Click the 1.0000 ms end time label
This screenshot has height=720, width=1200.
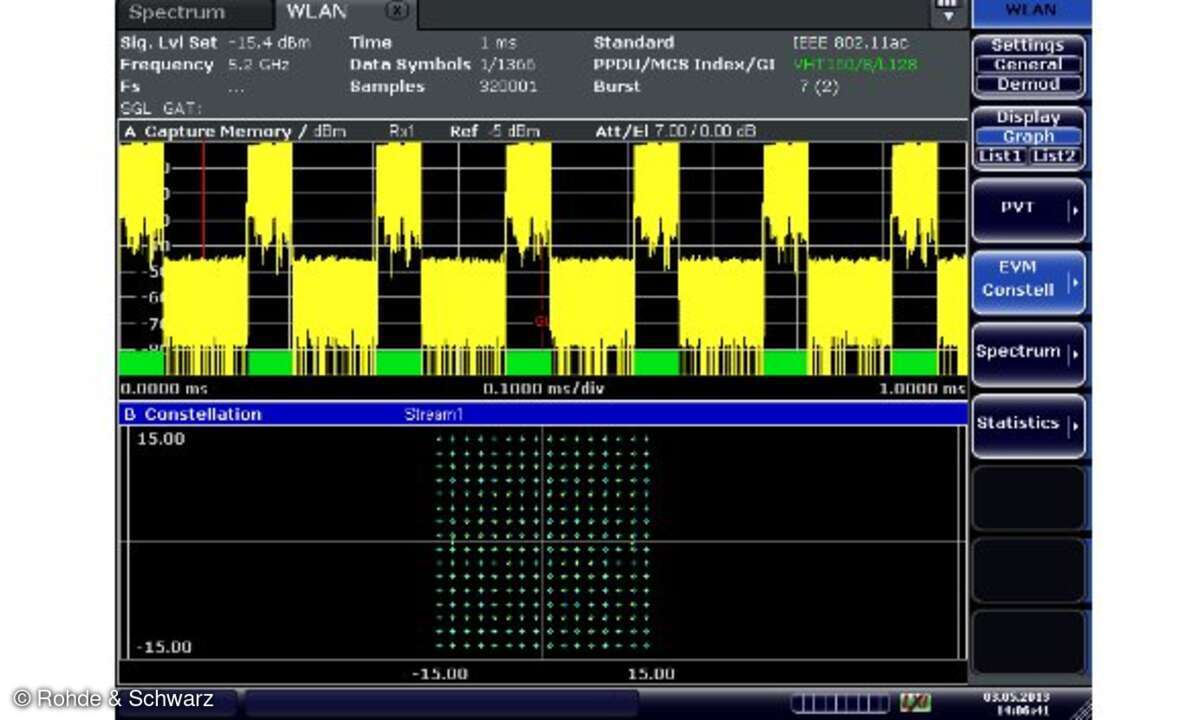tap(923, 388)
